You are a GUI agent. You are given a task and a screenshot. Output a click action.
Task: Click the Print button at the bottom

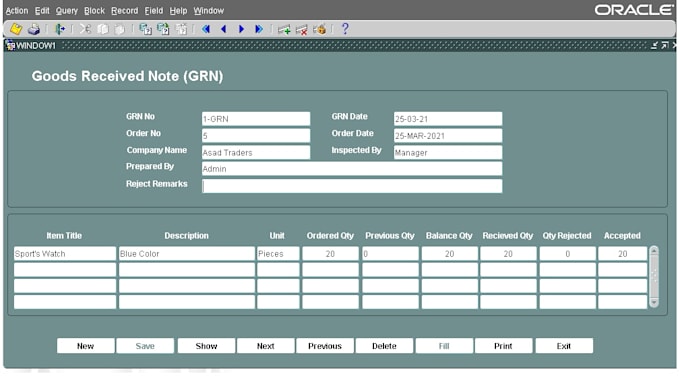[503, 346]
